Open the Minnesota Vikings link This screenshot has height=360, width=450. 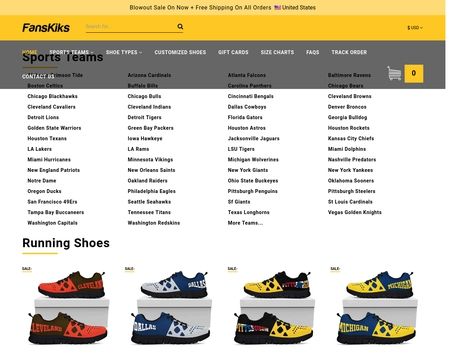(150, 160)
